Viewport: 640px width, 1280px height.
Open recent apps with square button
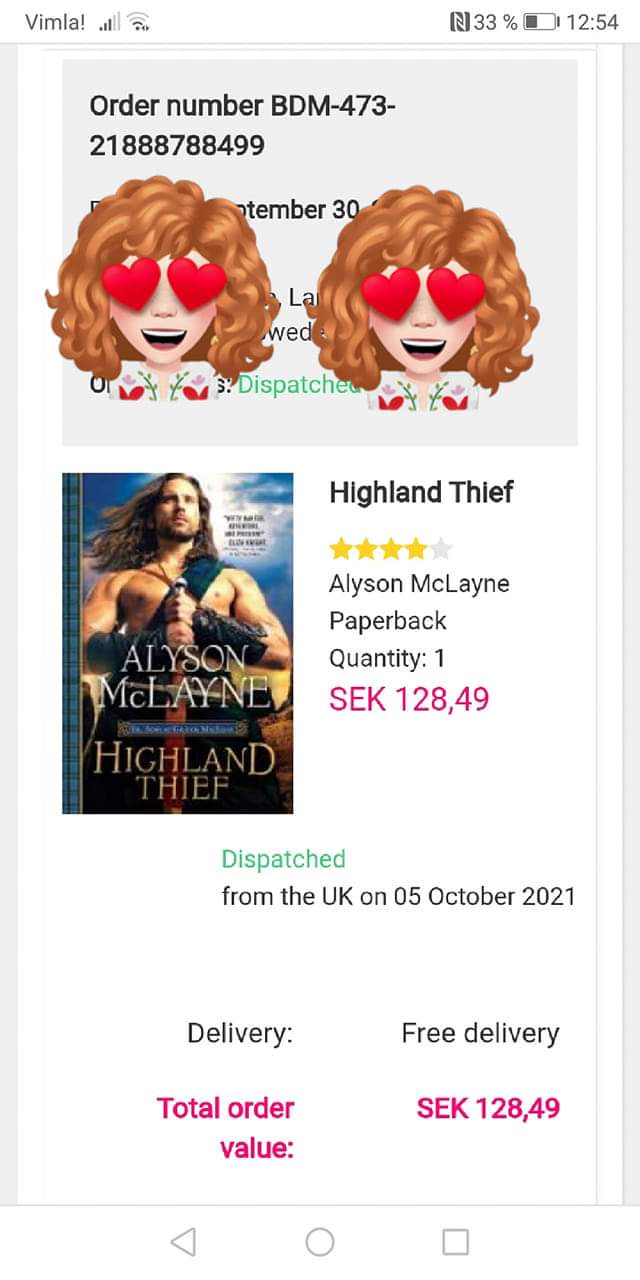coord(455,1242)
